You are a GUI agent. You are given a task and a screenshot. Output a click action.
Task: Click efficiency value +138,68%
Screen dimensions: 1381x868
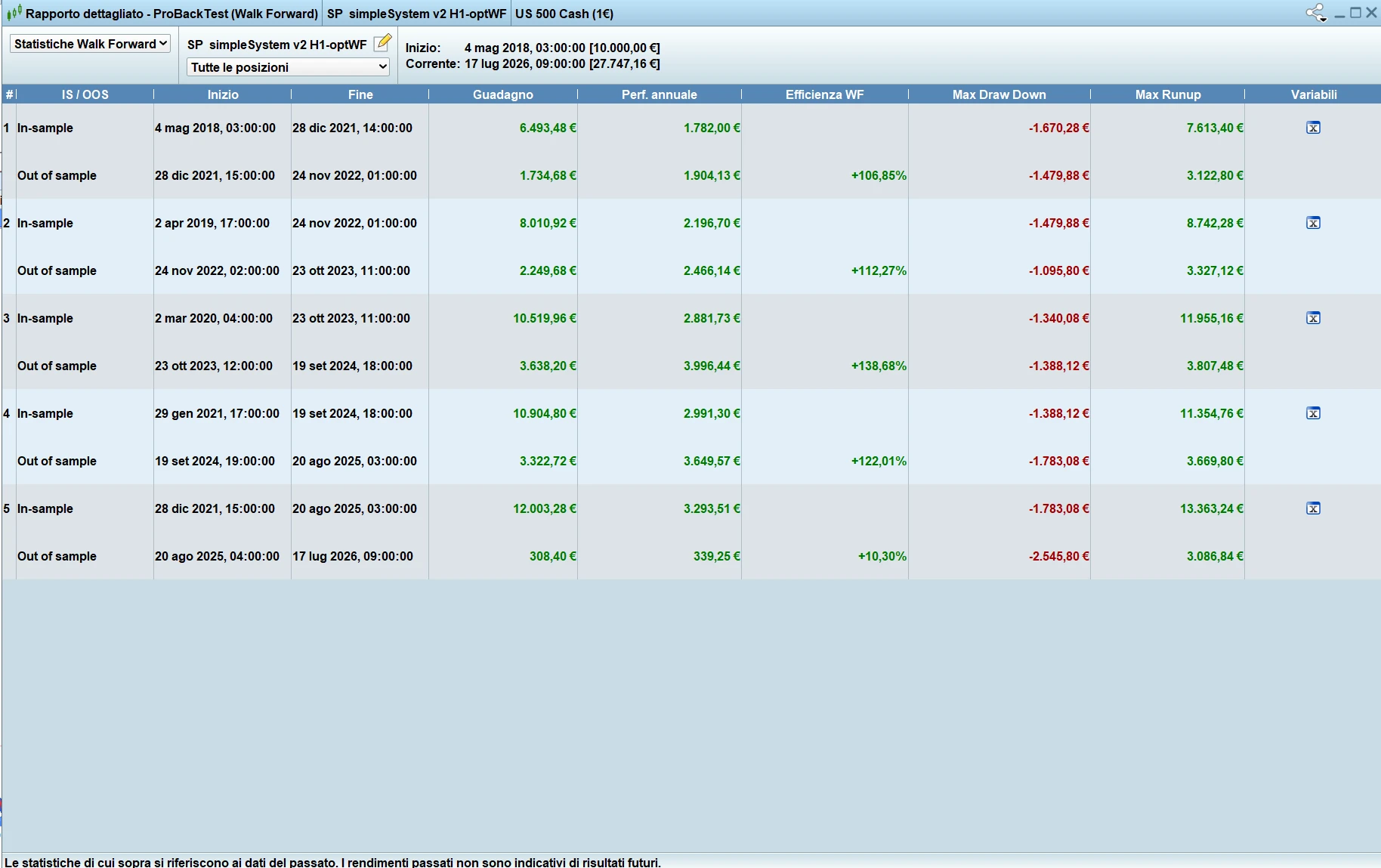tap(879, 366)
